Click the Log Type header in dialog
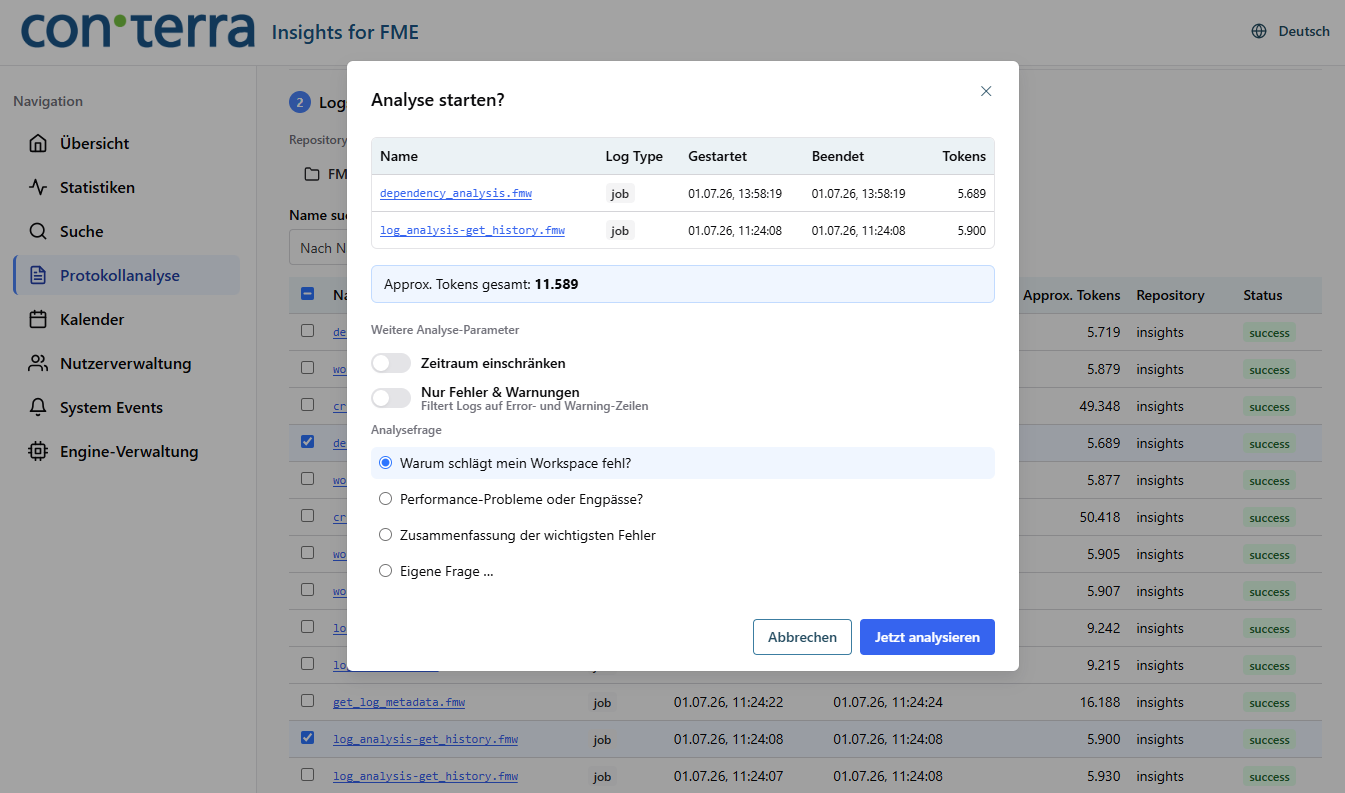1345x793 pixels. (x=634, y=156)
